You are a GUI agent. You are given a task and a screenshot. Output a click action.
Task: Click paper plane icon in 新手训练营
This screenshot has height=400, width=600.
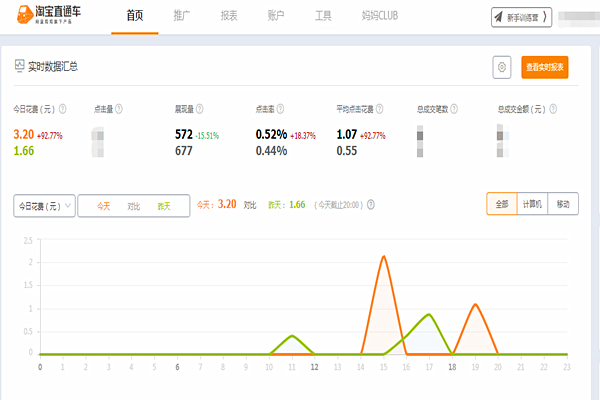pyautogui.click(x=498, y=17)
